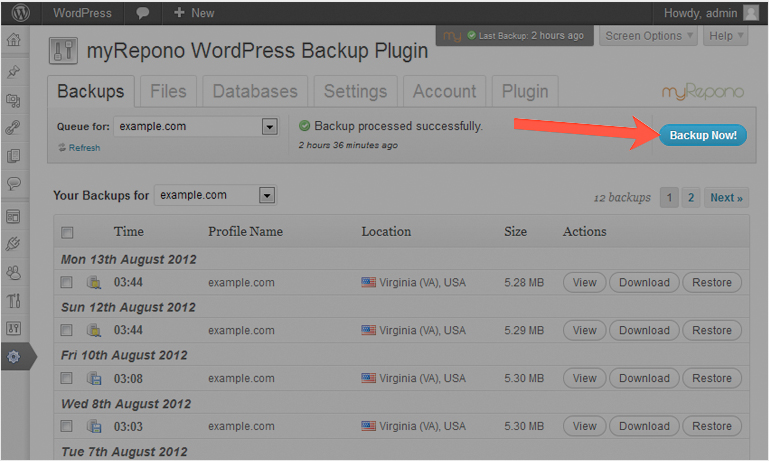The height and width of the screenshot is (461, 769).
Task: Open Comments speech bubble in sidebar
Action: click(x=14, y=184)
